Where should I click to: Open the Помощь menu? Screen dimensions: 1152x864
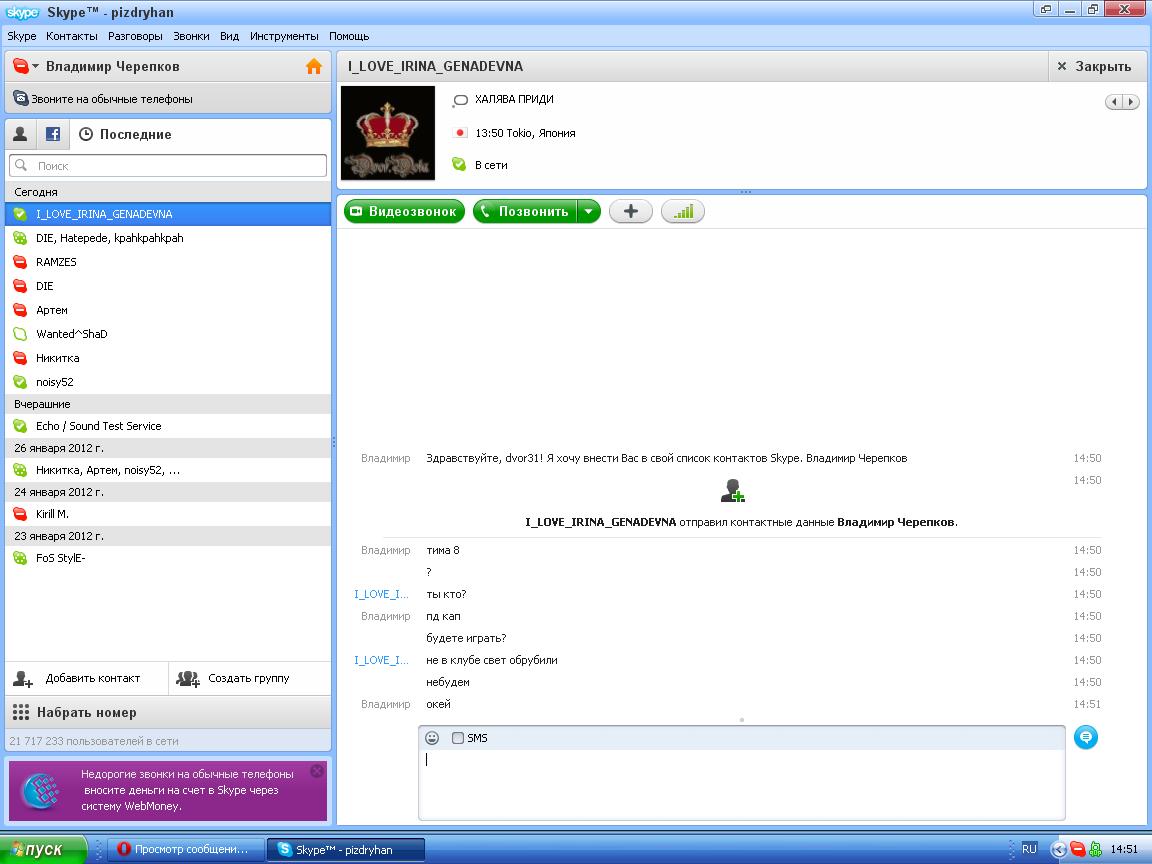click(349, 36)
